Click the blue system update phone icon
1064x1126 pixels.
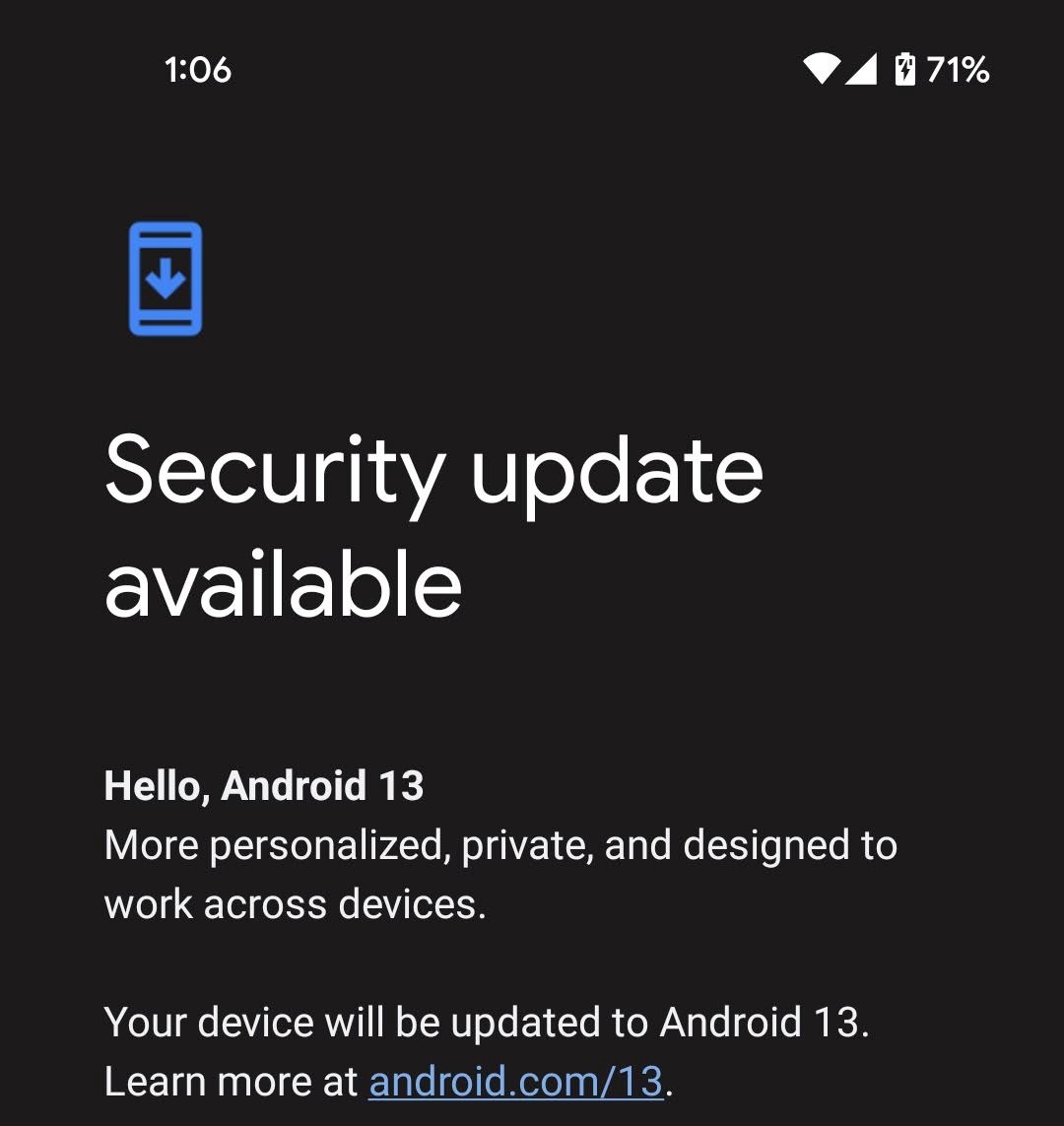166,279
